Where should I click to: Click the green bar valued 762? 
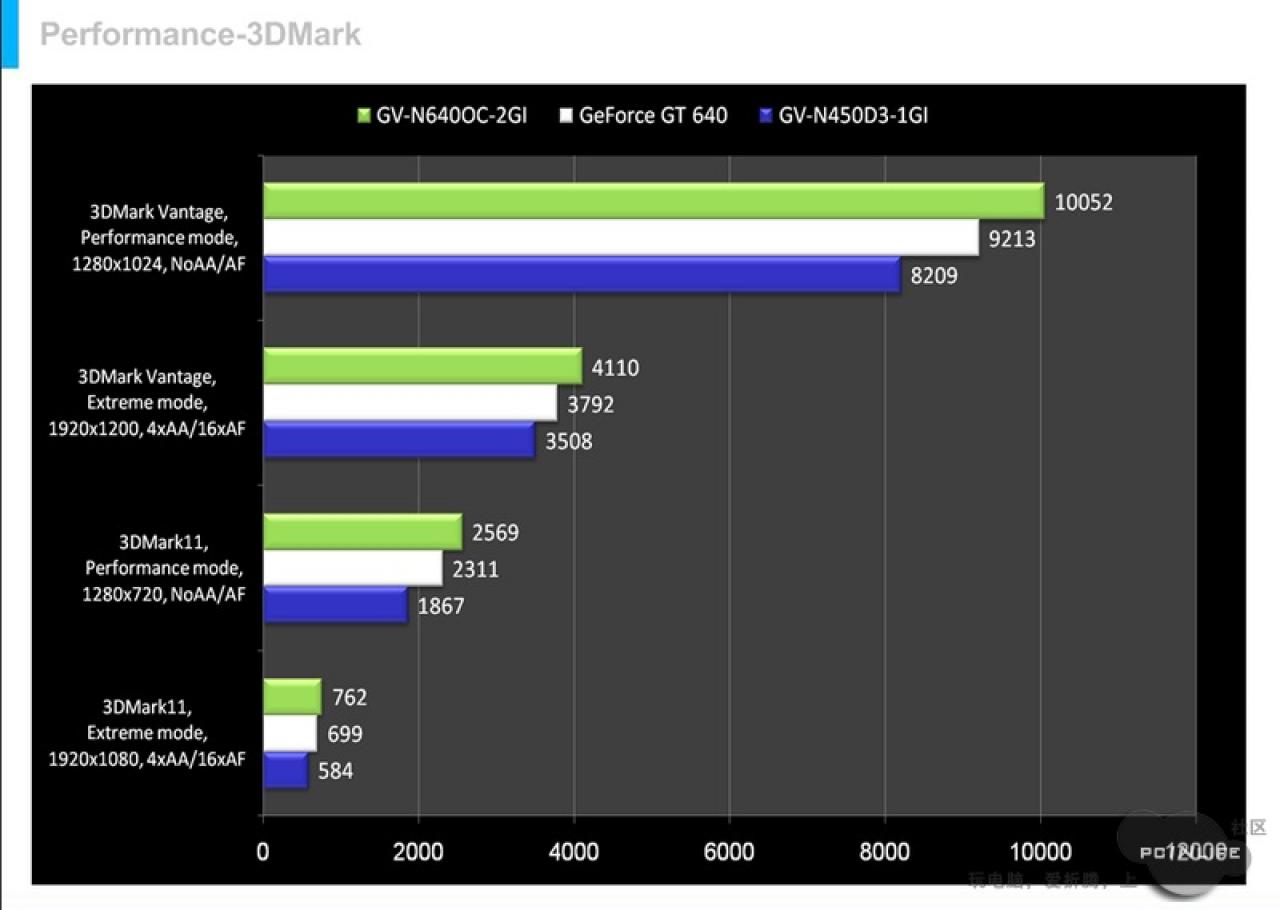click(x=293, y=697)
